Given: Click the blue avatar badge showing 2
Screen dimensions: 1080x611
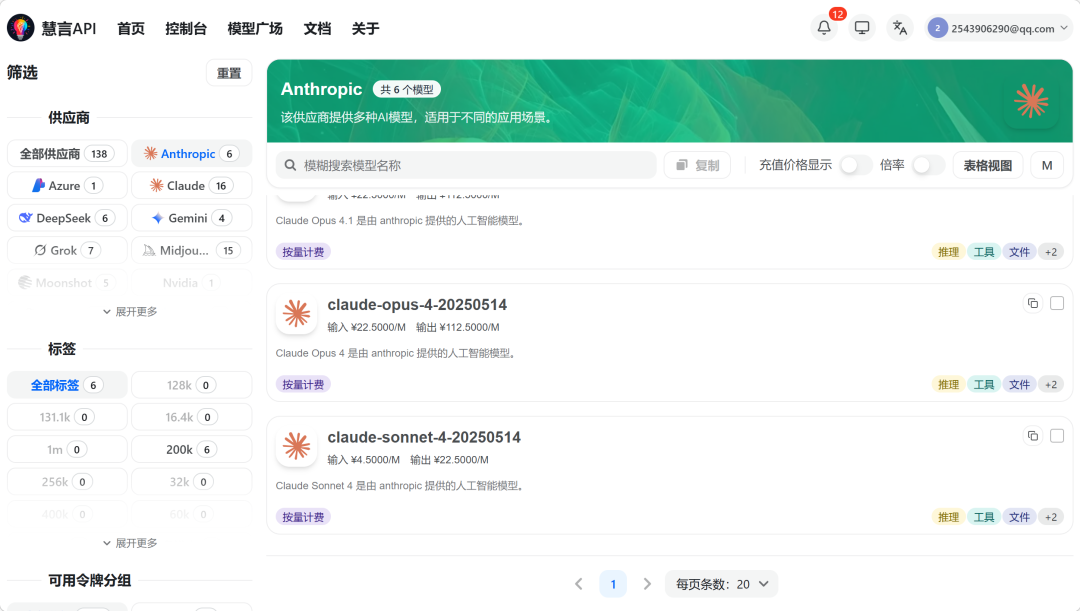Looking at the screenshot, I should click(x=936, y=27).
